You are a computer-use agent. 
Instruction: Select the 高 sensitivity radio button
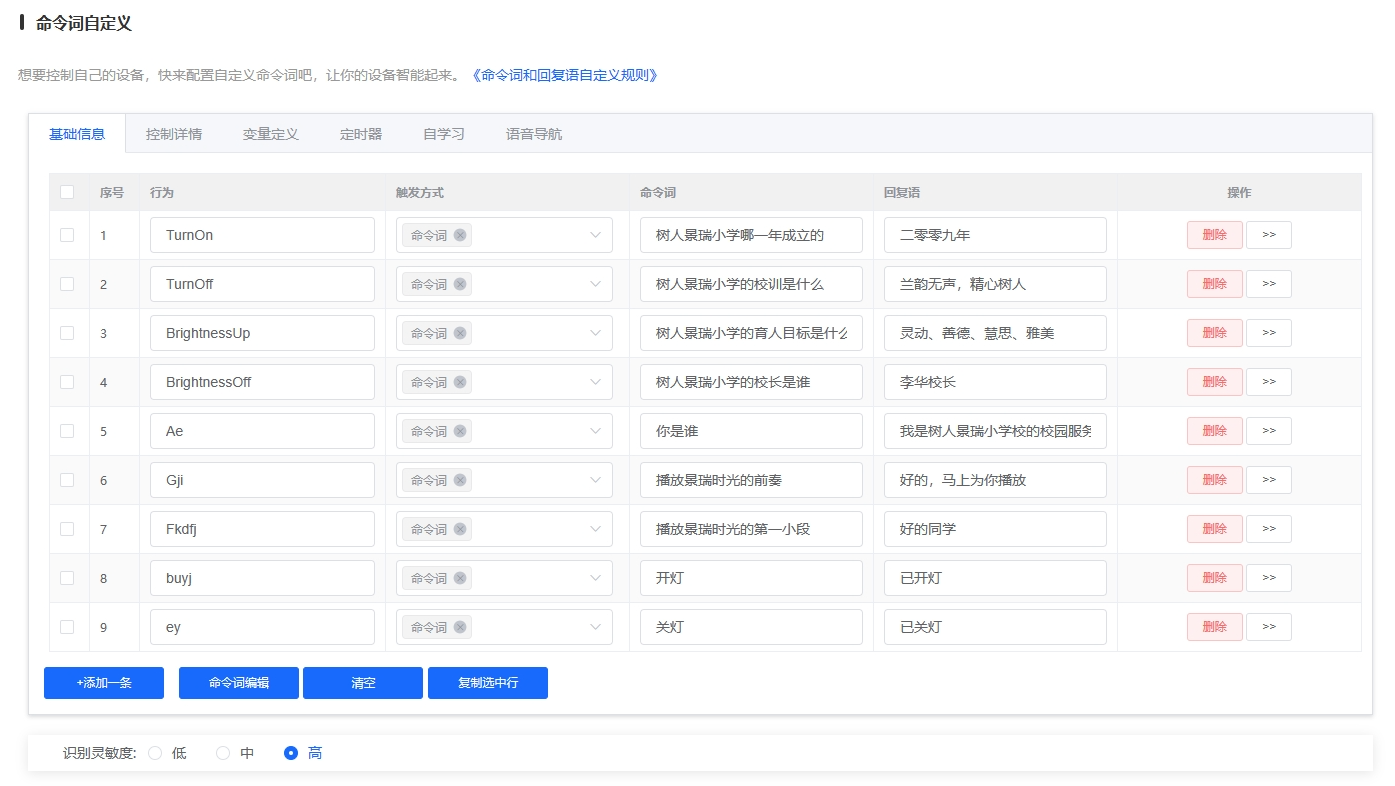(291, 753)
